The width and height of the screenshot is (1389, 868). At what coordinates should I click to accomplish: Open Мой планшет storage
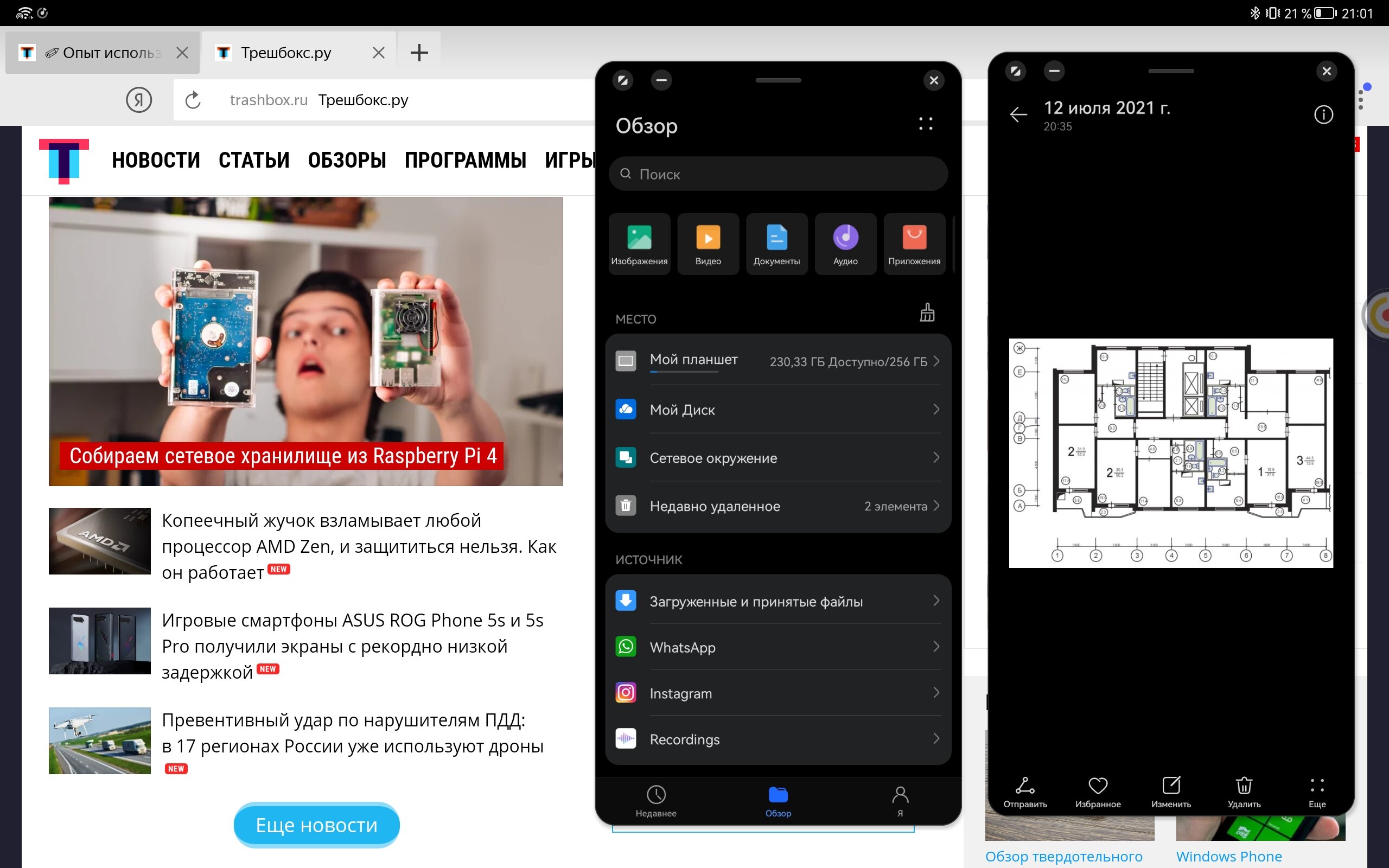click(778, 361)
